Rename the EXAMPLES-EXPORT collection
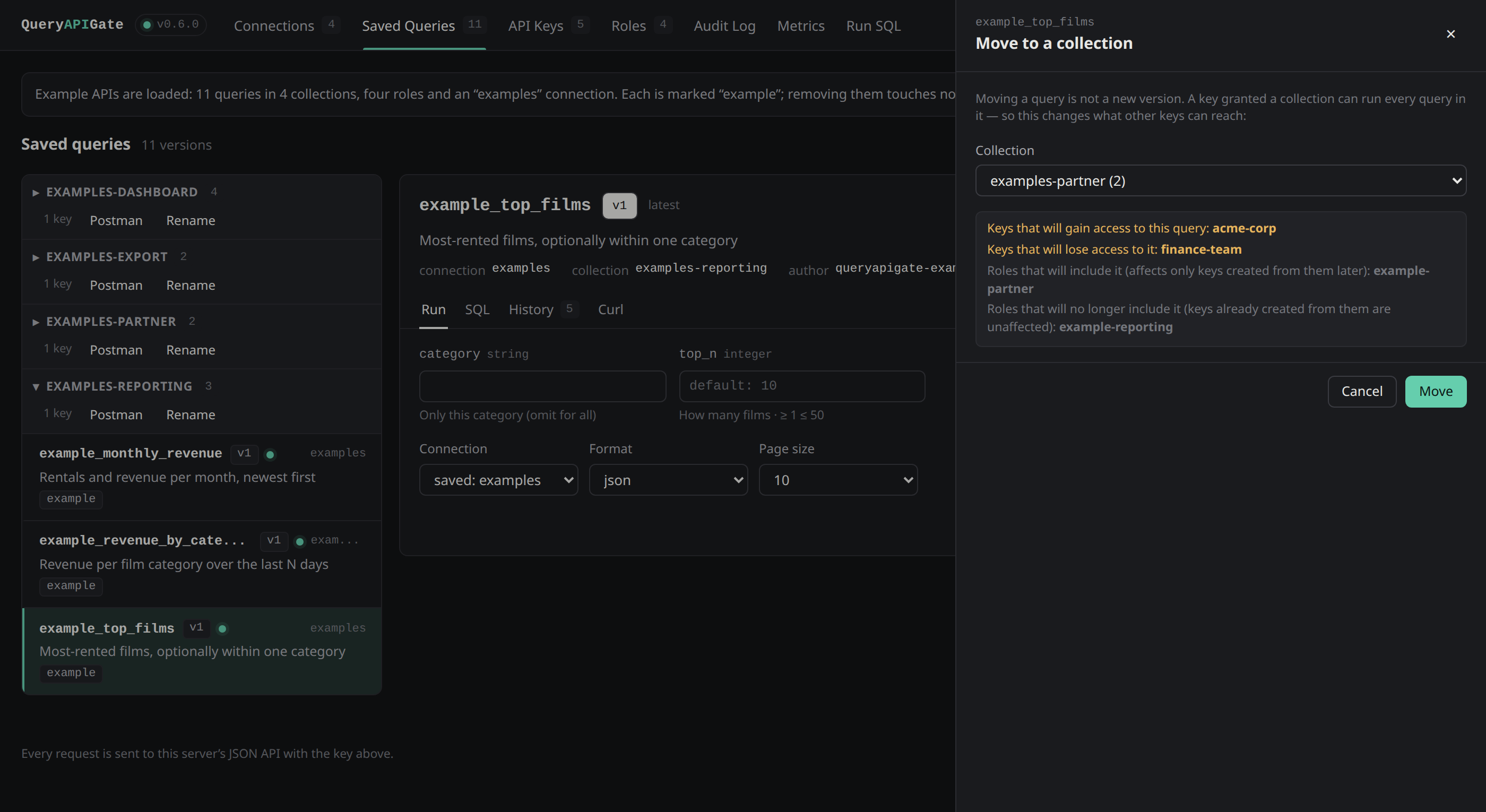This screenshot has height=812, width=1486. point(191,285)
